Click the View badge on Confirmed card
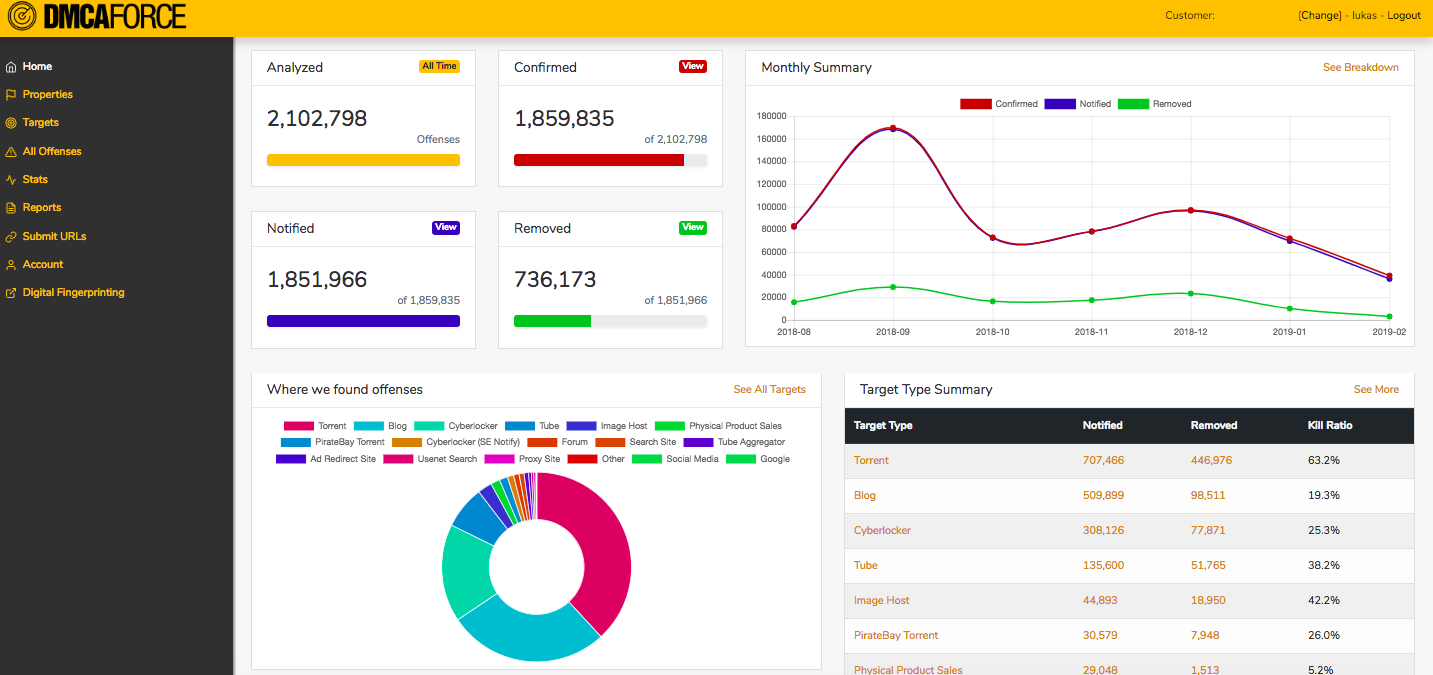This screenshot has height=675, width=1433. tap(692, 67)
